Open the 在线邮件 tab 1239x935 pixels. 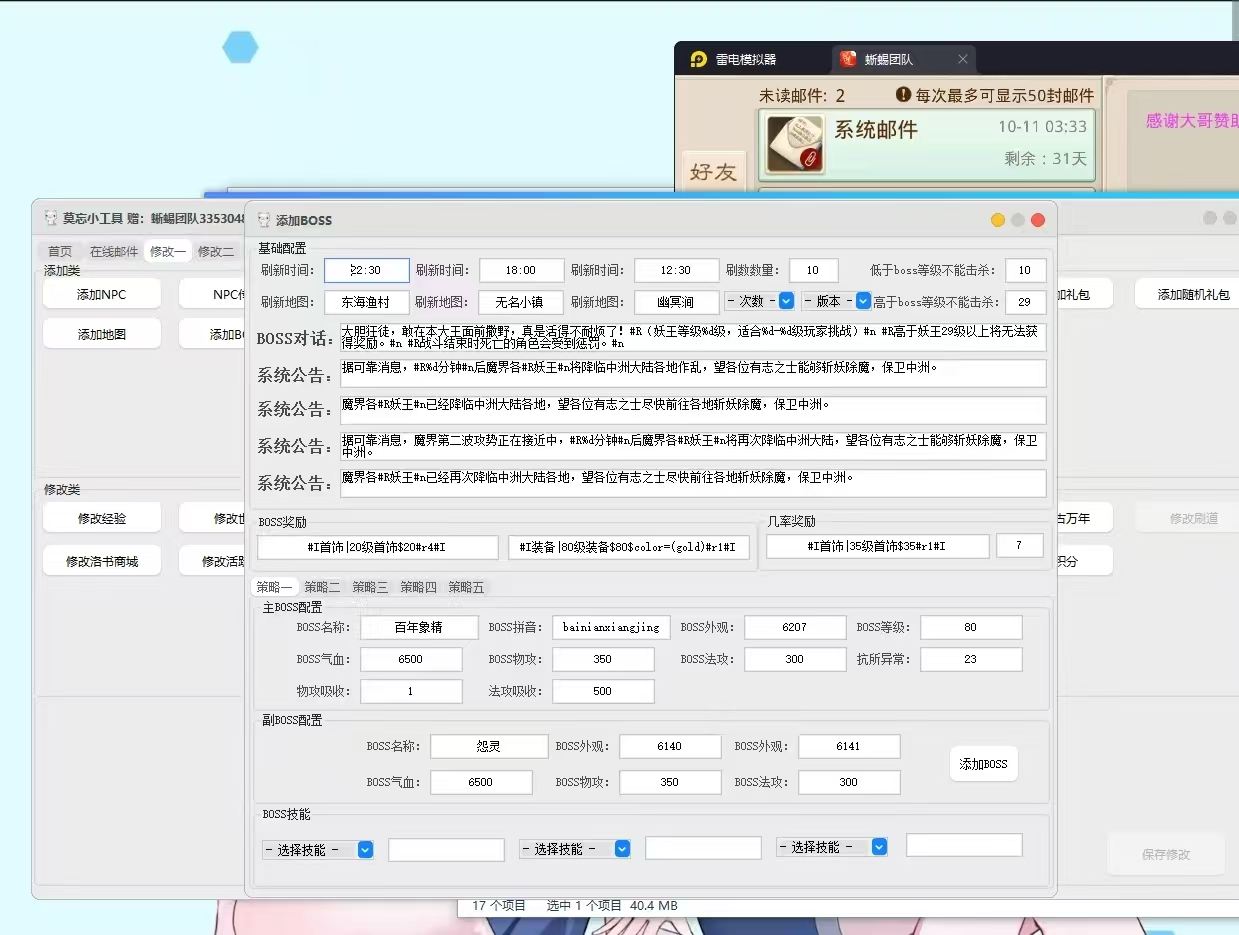(114, 252)
